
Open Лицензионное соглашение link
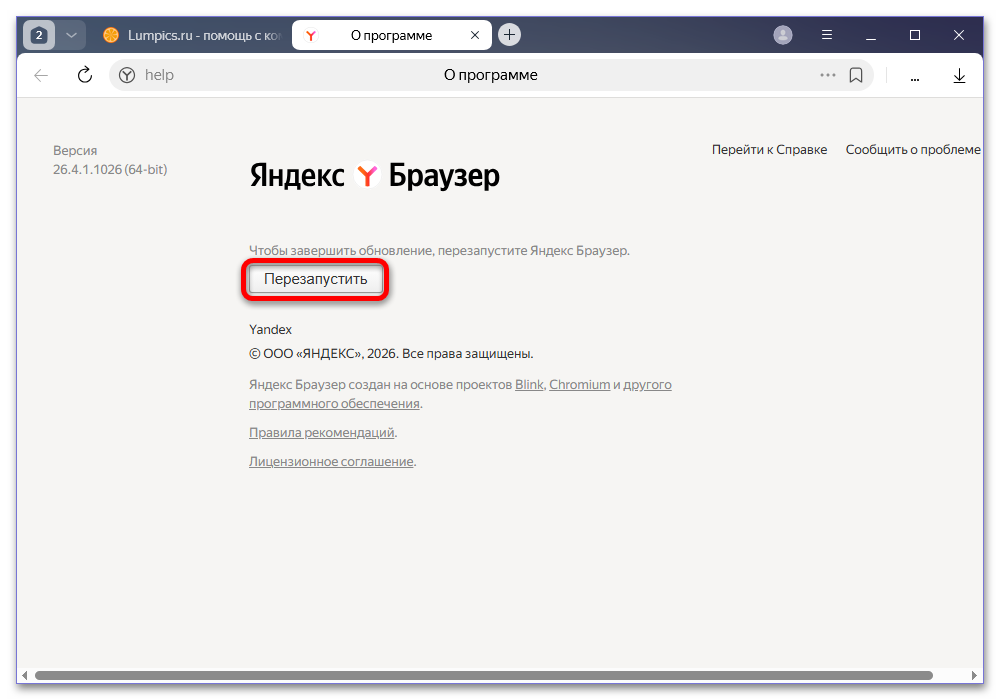click(331, 461)
